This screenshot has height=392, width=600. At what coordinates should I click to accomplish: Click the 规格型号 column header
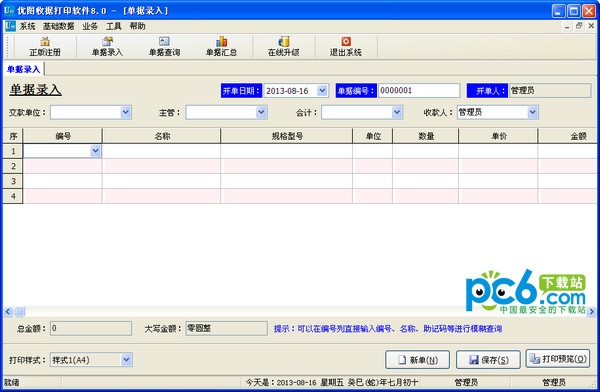[x=287, y=136]
